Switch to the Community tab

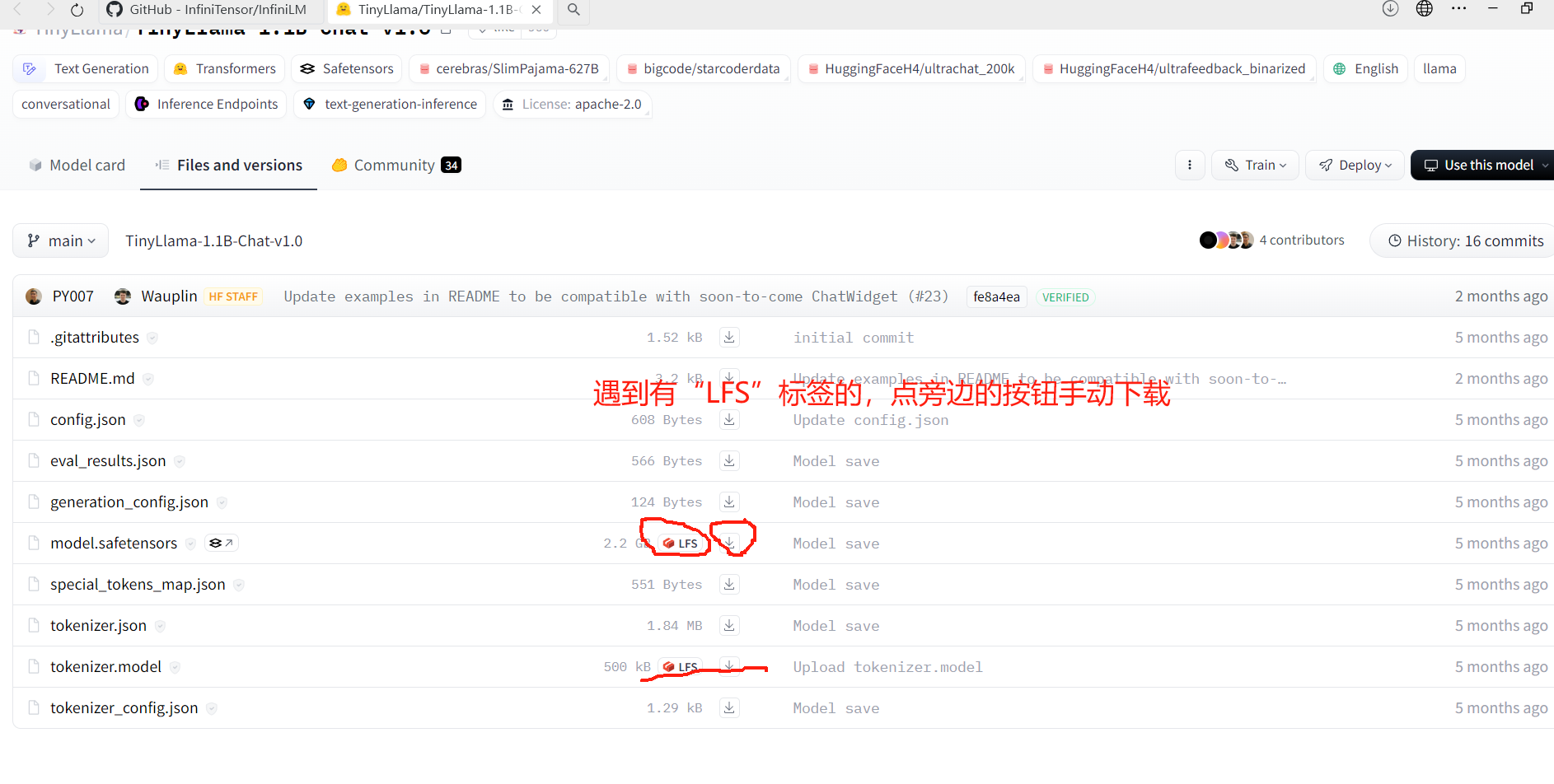394,165
